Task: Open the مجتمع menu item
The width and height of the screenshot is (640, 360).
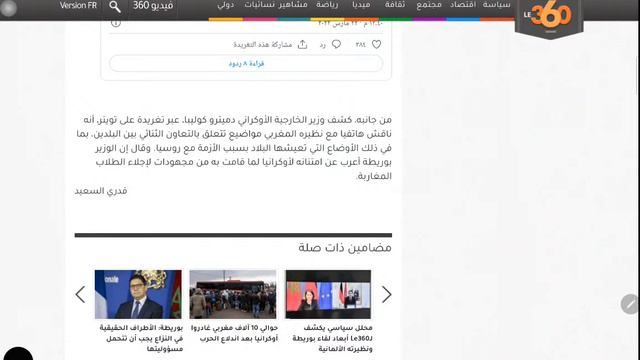Action: click(x=429, y=5)
